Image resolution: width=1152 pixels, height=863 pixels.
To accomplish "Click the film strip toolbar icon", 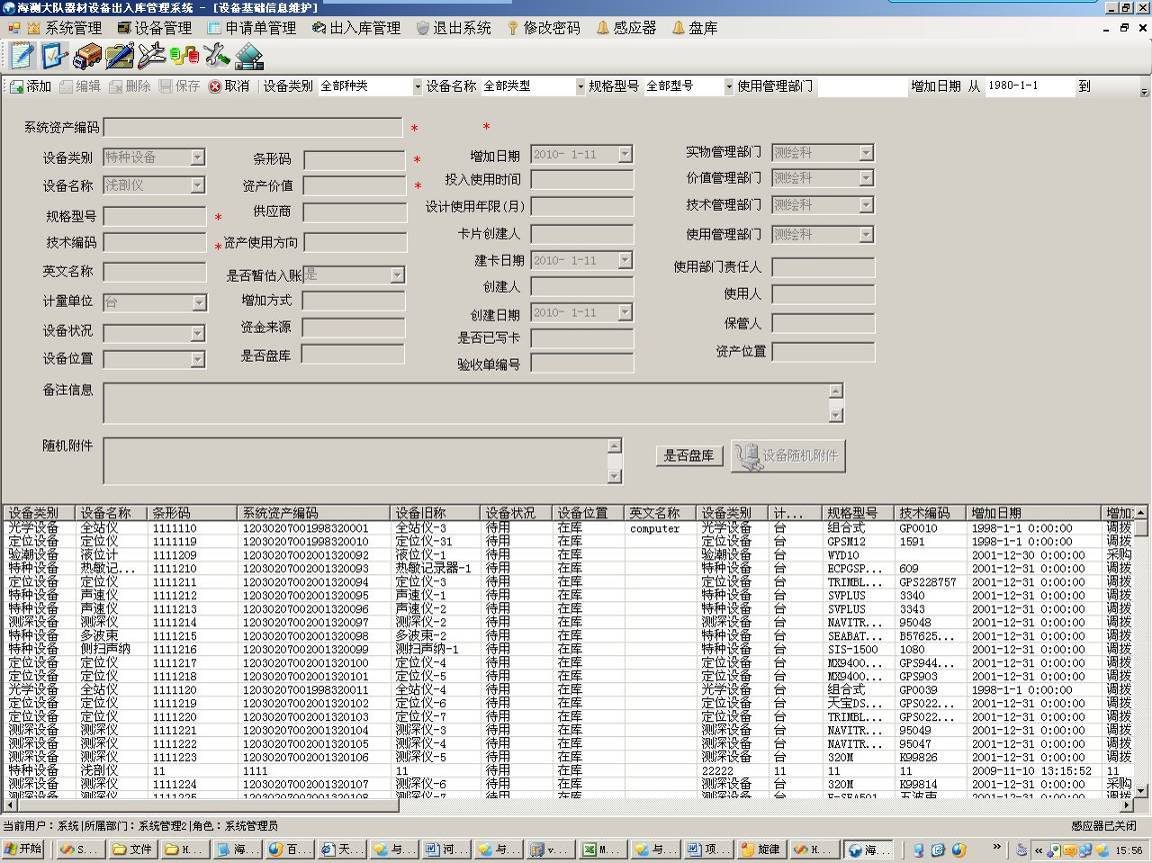I will click(248, 55).
